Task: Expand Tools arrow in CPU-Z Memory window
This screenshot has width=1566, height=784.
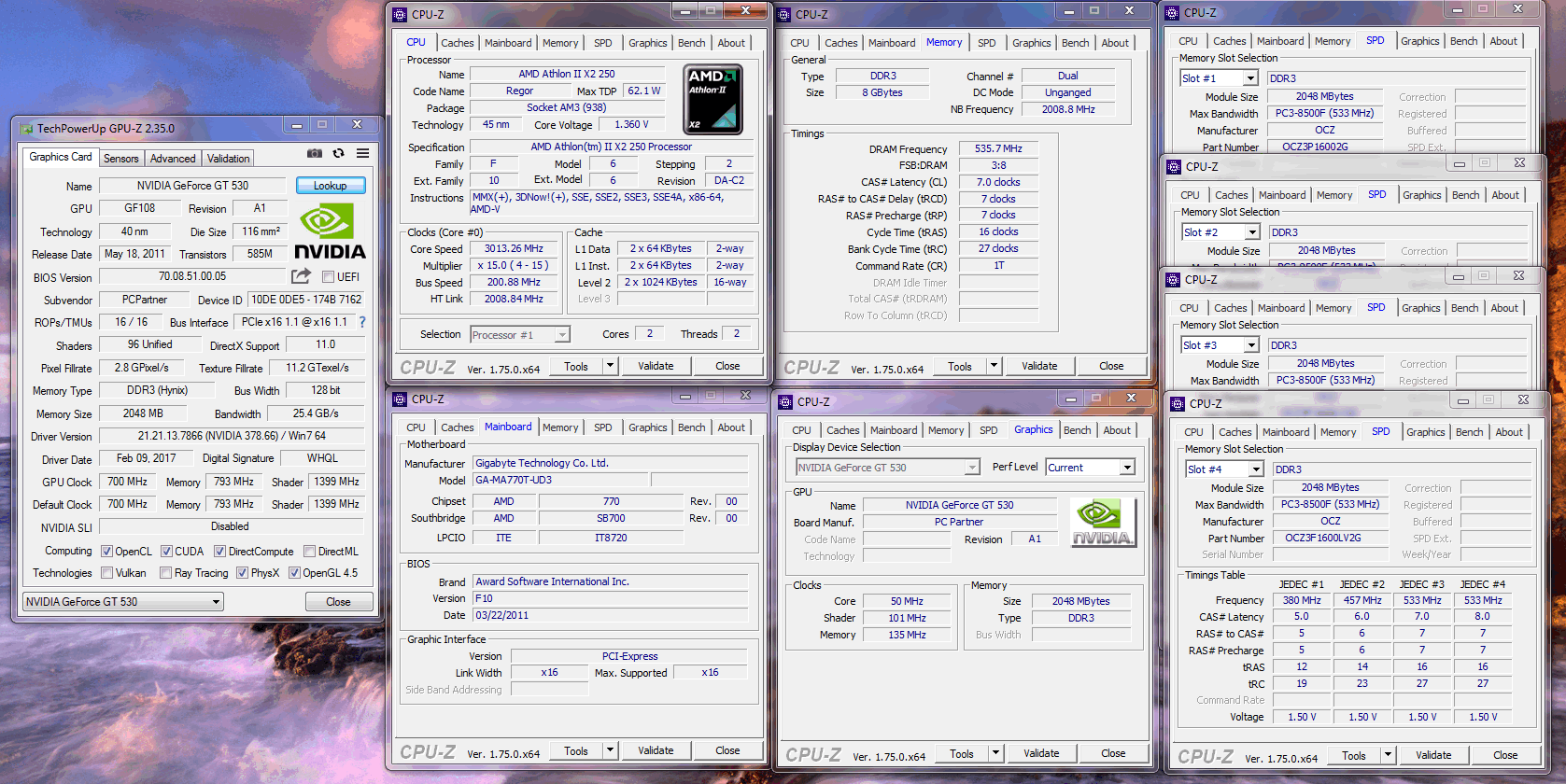Action: [994, 367]
